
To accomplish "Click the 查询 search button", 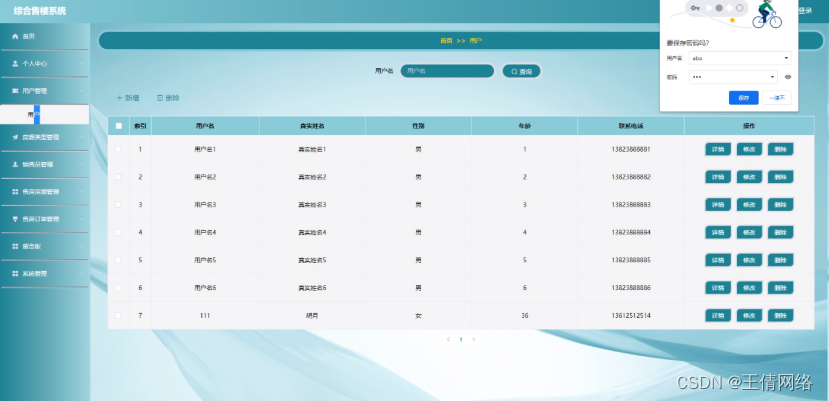I will pos(521,71).
